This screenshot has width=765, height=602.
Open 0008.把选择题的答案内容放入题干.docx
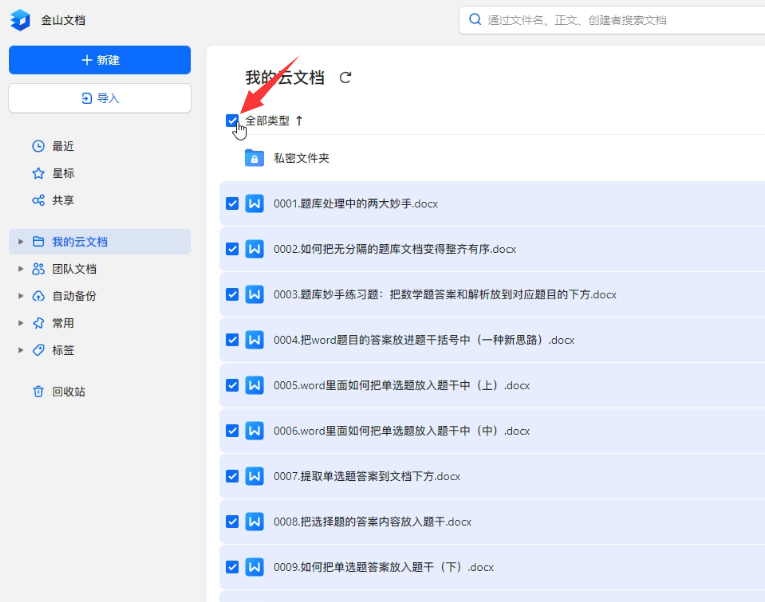click(372, 522)
